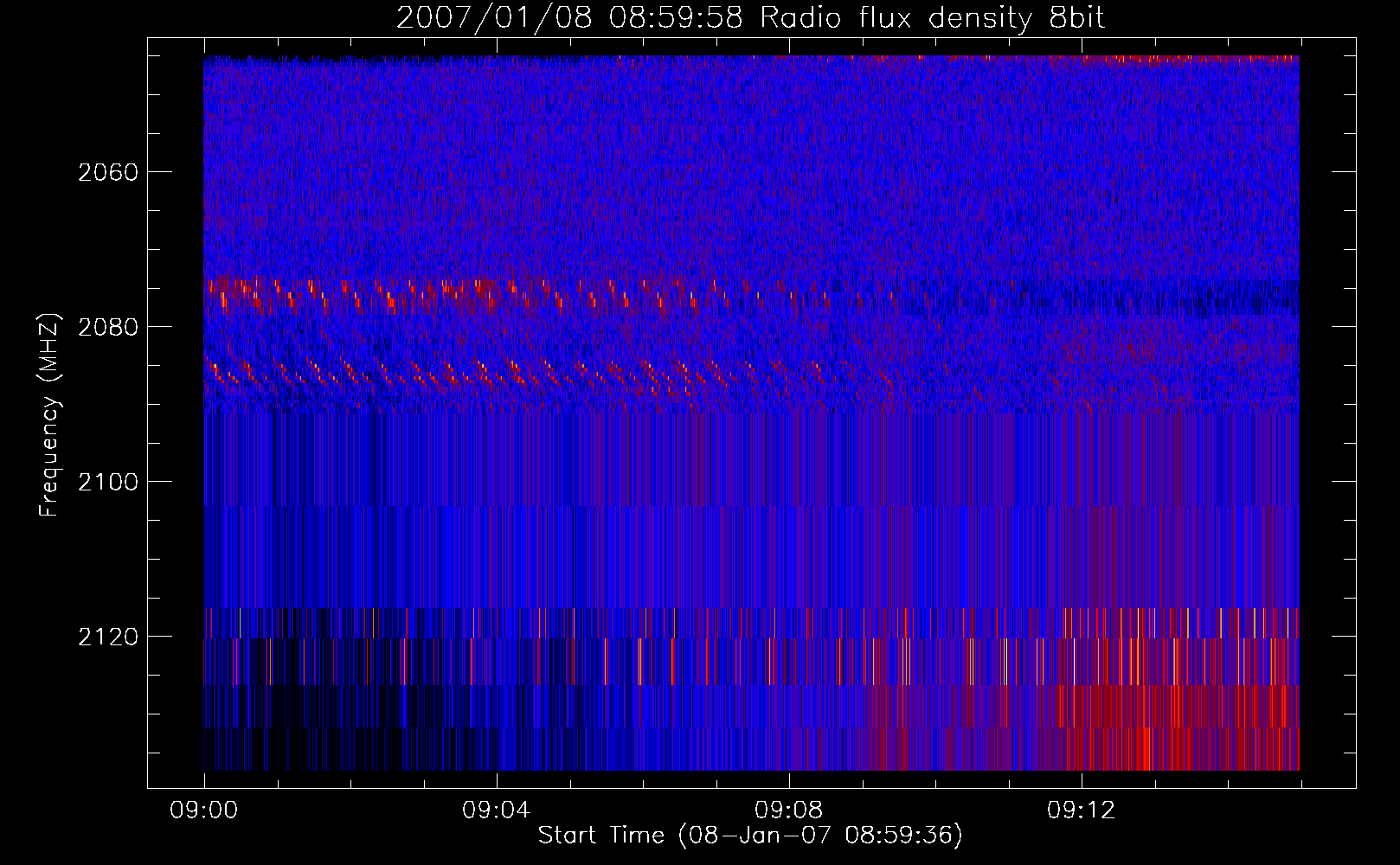Click the plot title '2007/01/08 08:59:58 Radio flux density 8bit'
This screenshot has width=1400, height=865.
pyautogui.click(x=750, y=18)
